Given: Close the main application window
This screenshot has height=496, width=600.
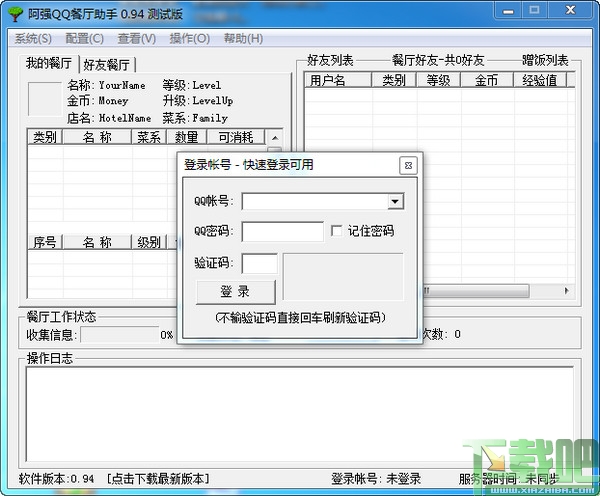Looking at the screenshot, I should [571, 10].
